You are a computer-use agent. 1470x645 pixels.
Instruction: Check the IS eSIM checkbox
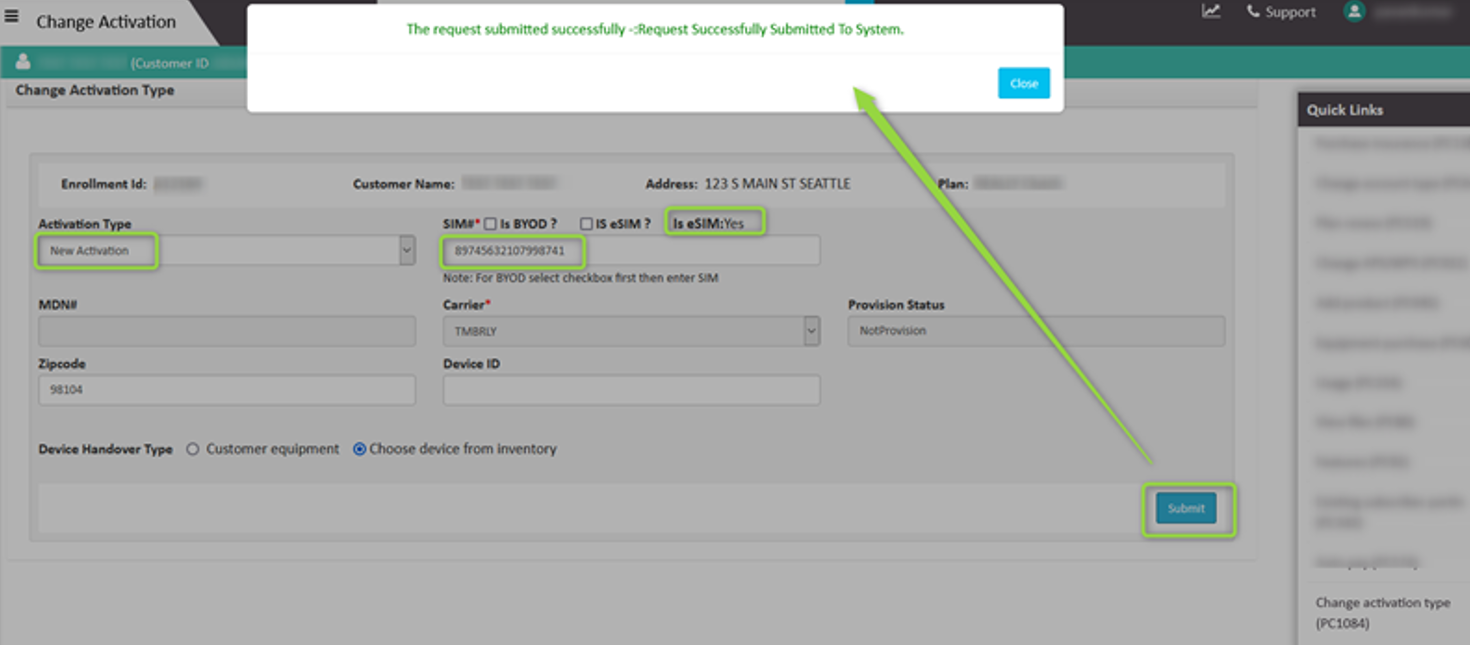pyautogui.click(x=587, y=222)
